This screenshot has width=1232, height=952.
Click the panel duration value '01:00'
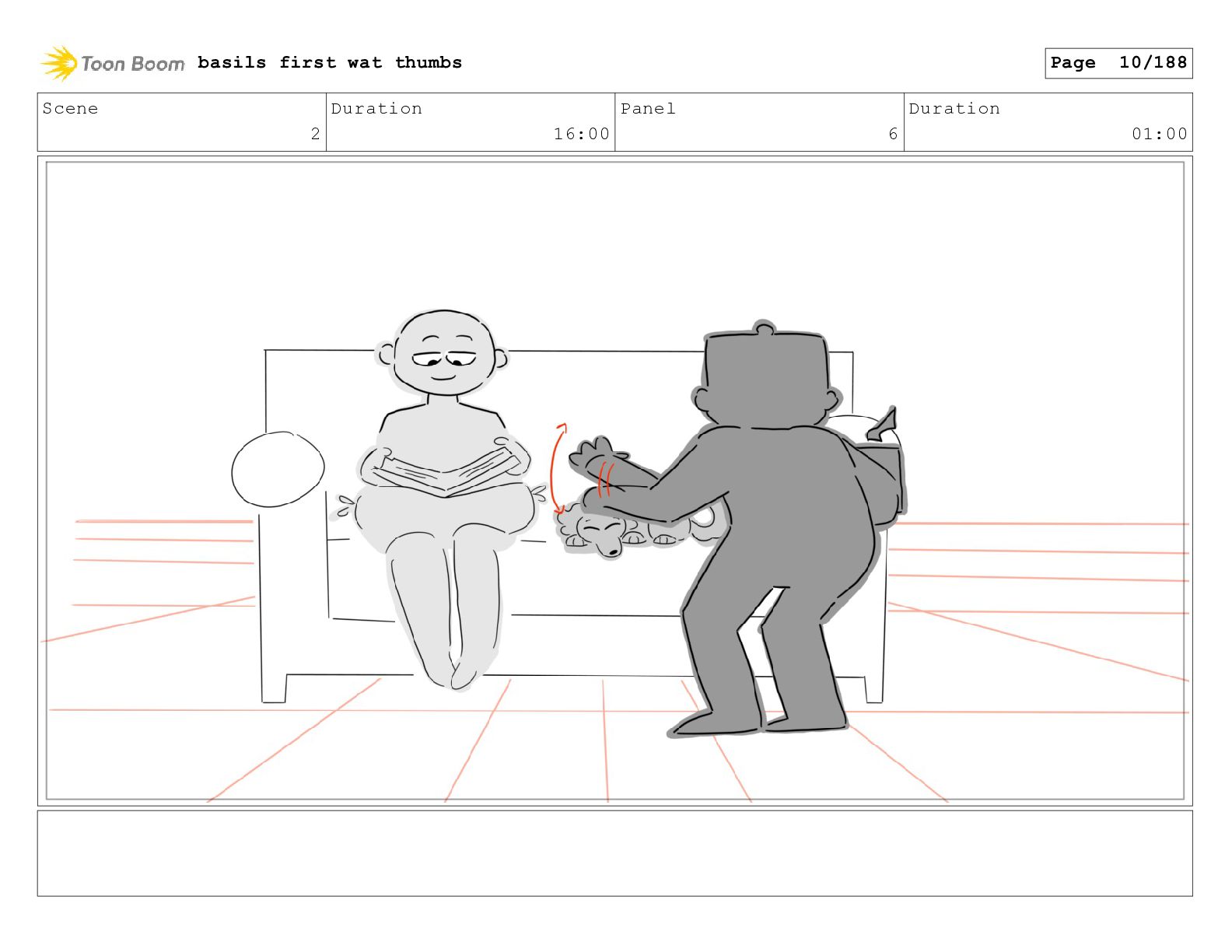(x=1160, y=134)
